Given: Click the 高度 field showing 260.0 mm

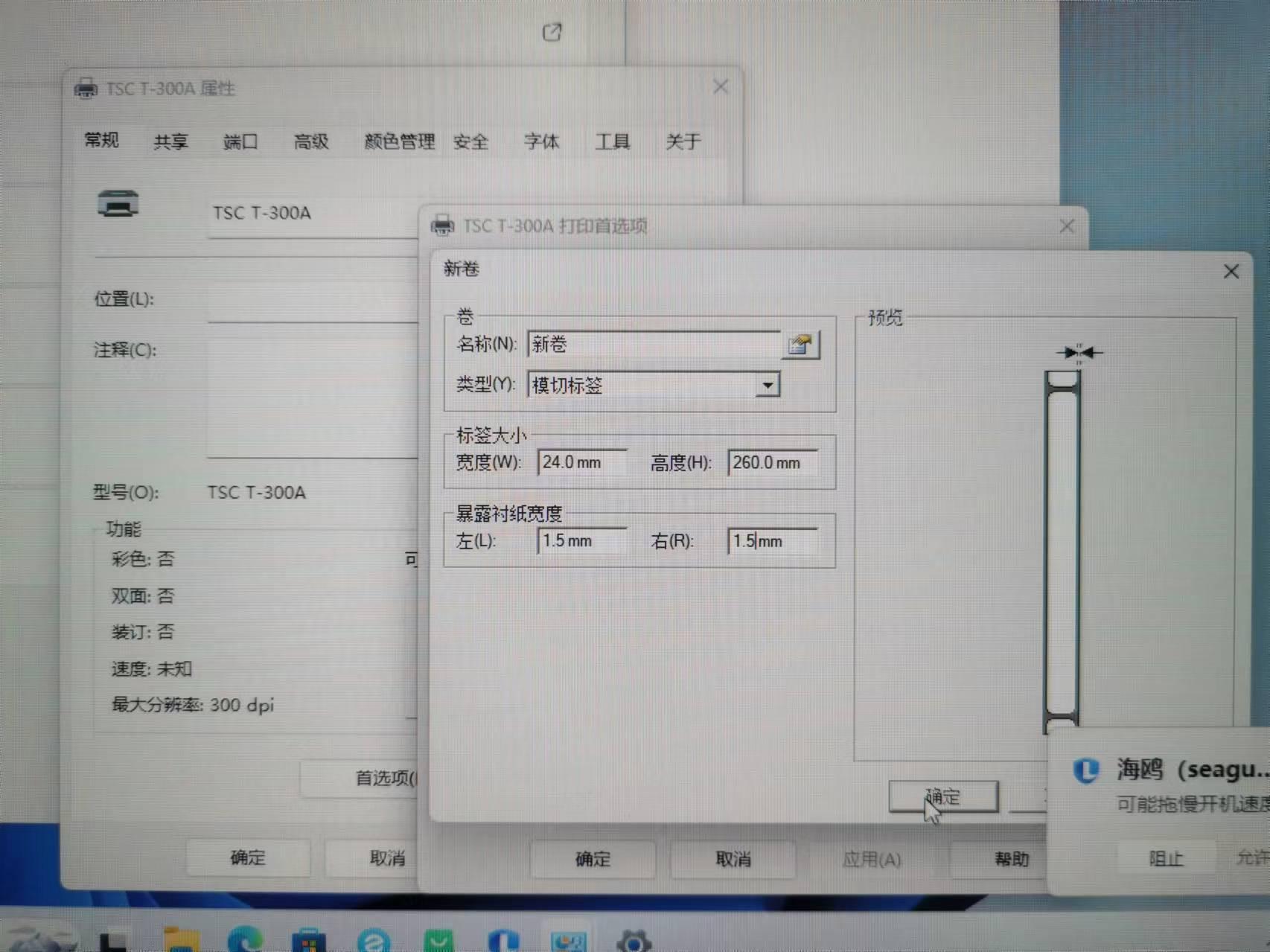Looking at the screenshot, I should pos(773,462).
